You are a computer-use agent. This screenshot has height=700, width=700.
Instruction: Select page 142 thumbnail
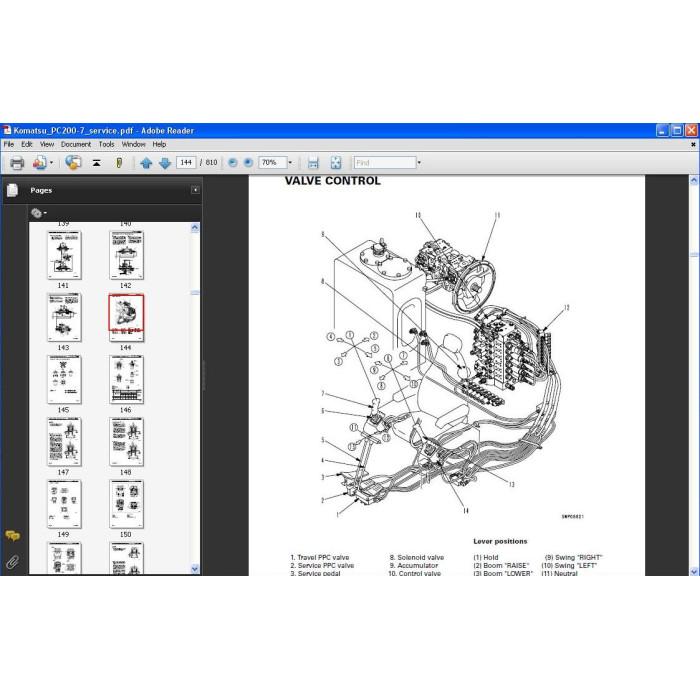click(x=126, y=255)
